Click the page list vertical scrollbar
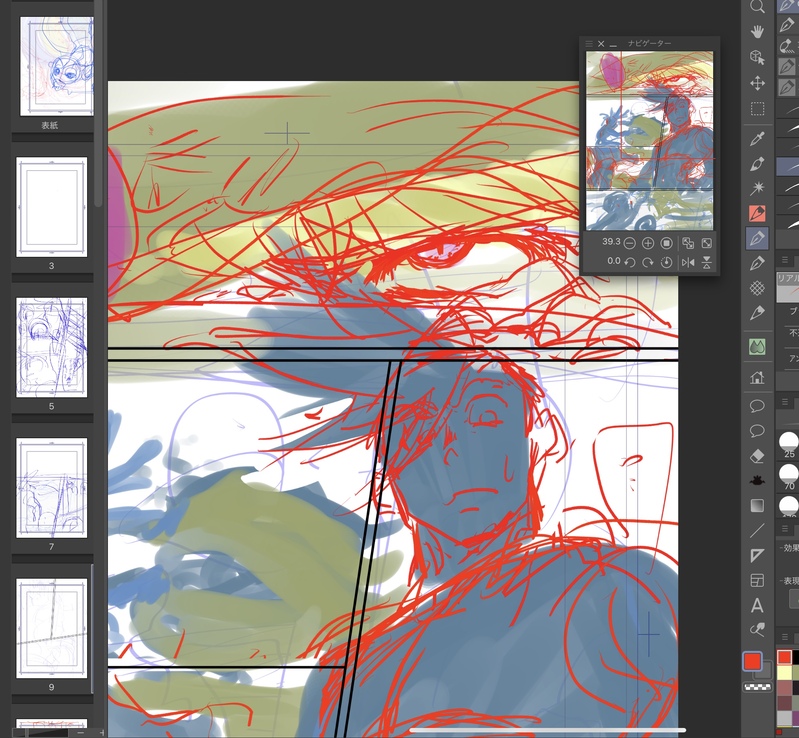Screen dimensions: 799x738 point(98,102)
